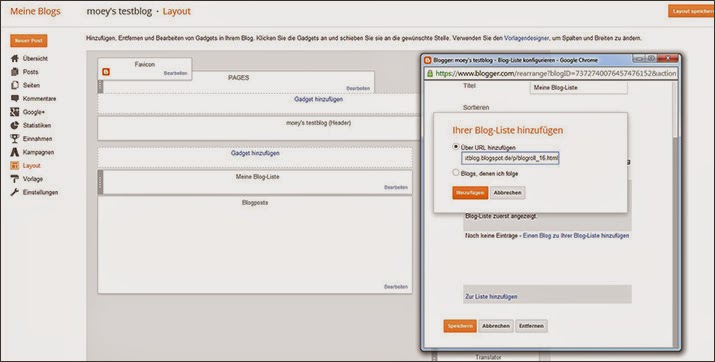
Task: Open the Meine Blogs link
Action: pos(35,11)
